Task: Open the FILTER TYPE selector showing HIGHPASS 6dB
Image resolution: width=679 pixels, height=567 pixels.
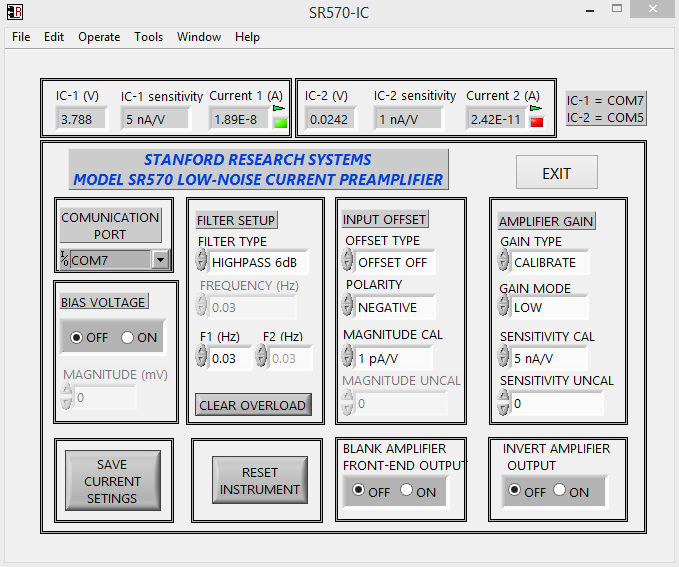Action: coord(258,262)
